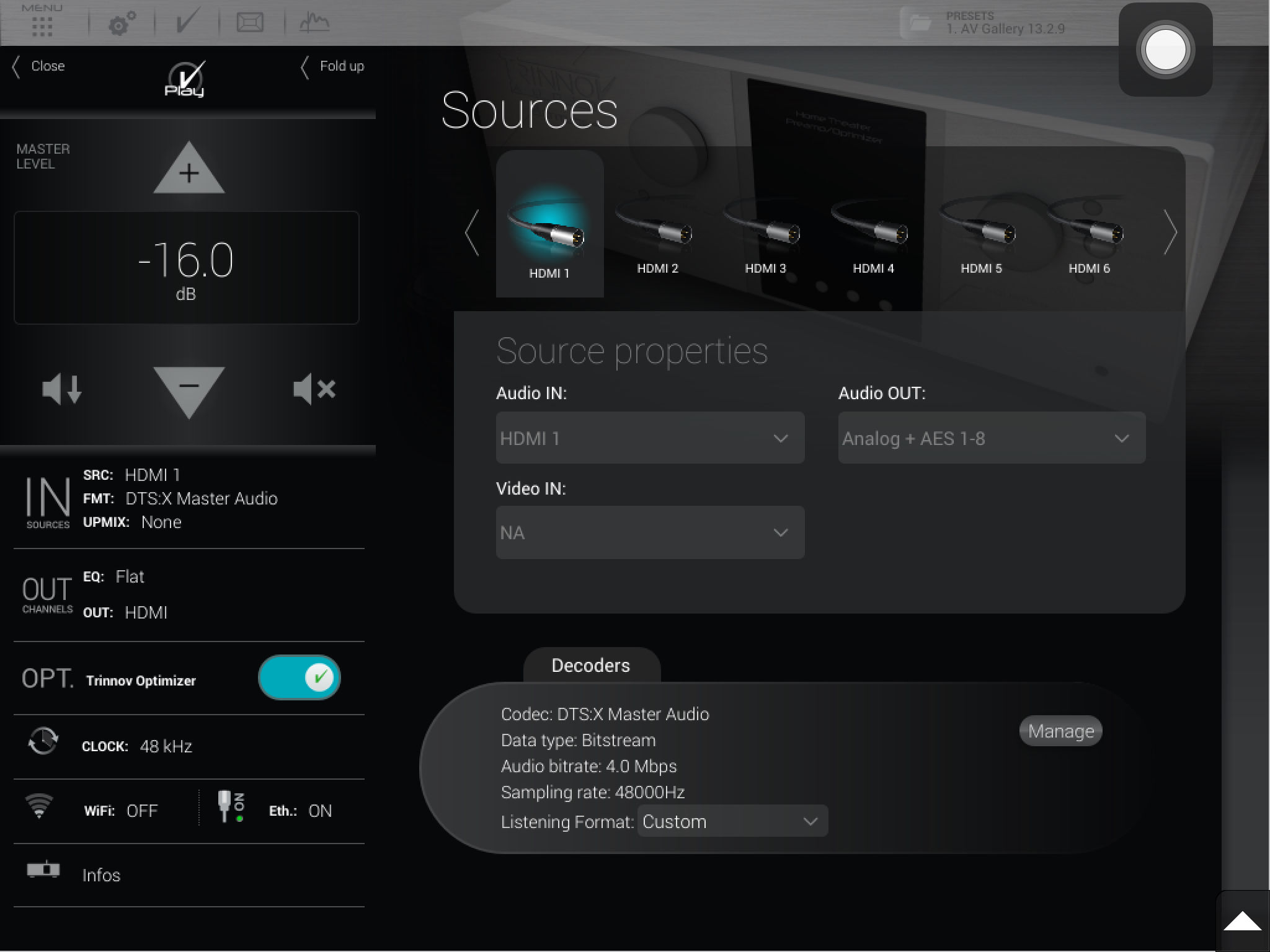Fold up the side panel
The width and height of the screenshot is (1270, 952).
pos(332,66)
